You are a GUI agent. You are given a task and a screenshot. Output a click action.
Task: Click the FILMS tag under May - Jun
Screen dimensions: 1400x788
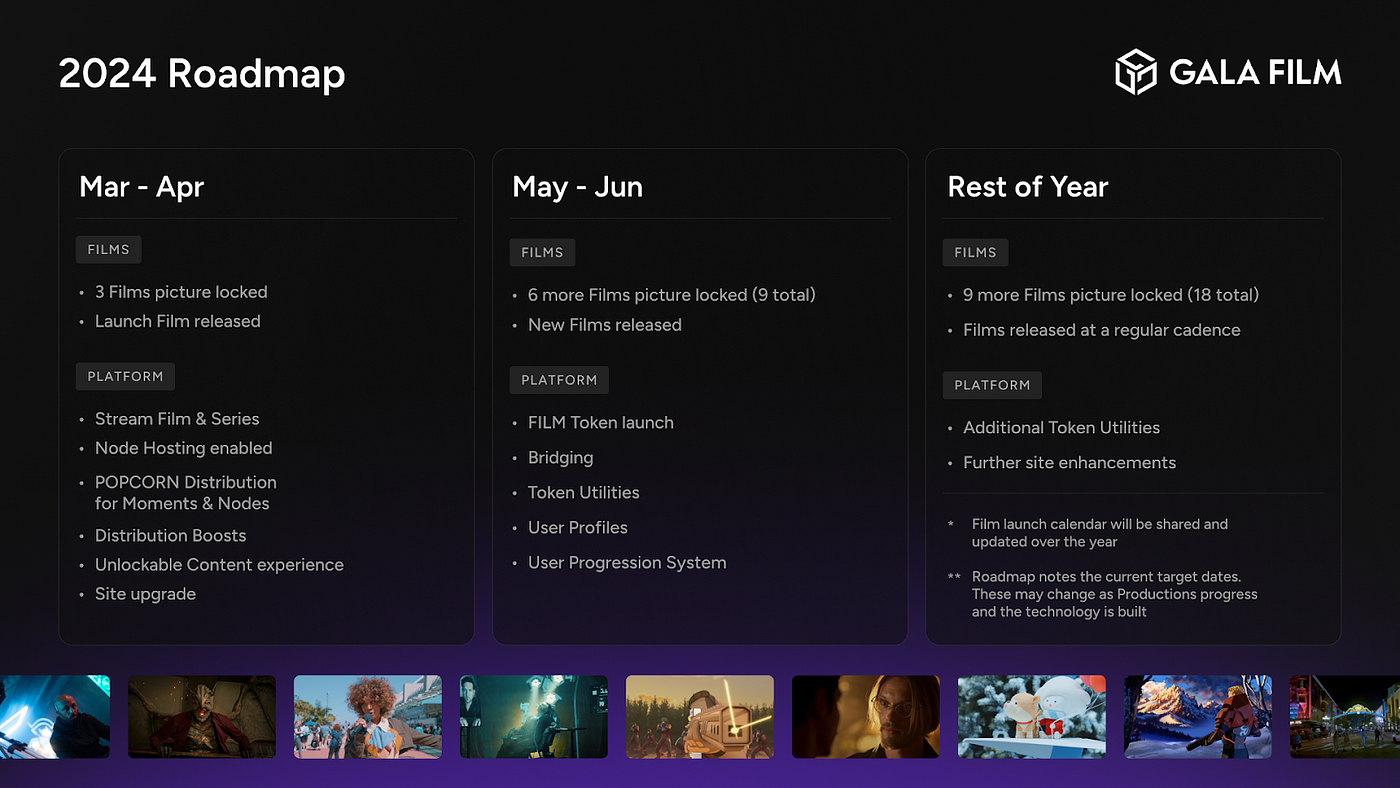(x=542, y=252)
